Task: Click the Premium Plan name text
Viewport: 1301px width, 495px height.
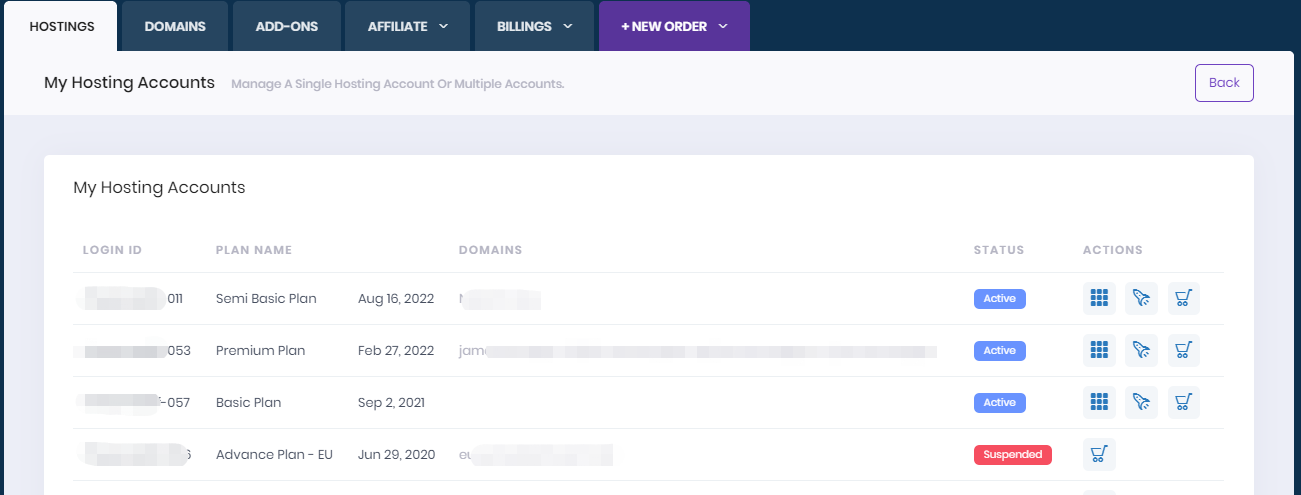Action: tap(260, 351)
